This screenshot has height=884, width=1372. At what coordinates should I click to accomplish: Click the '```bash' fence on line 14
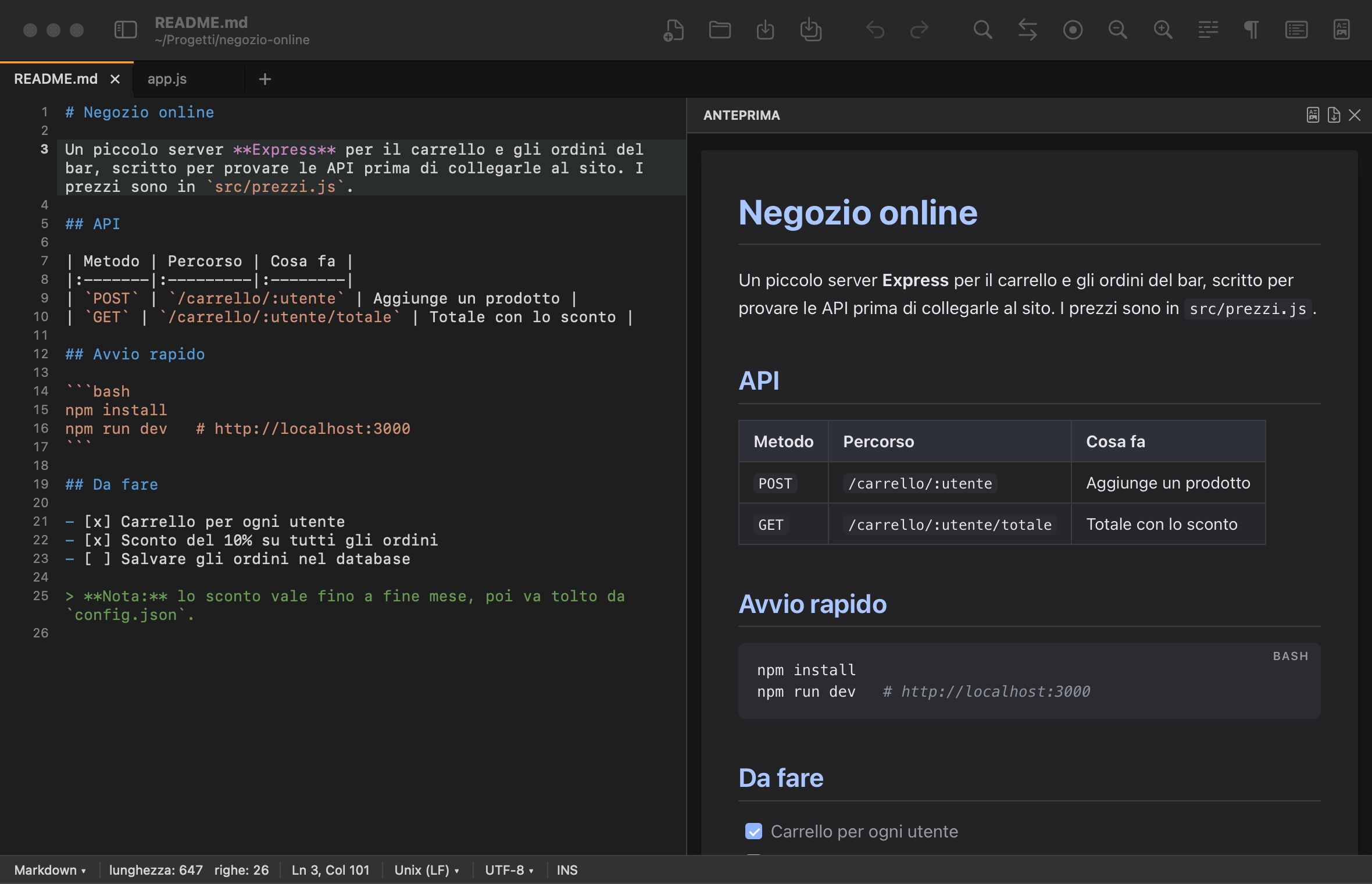click(x=98, y=391)
